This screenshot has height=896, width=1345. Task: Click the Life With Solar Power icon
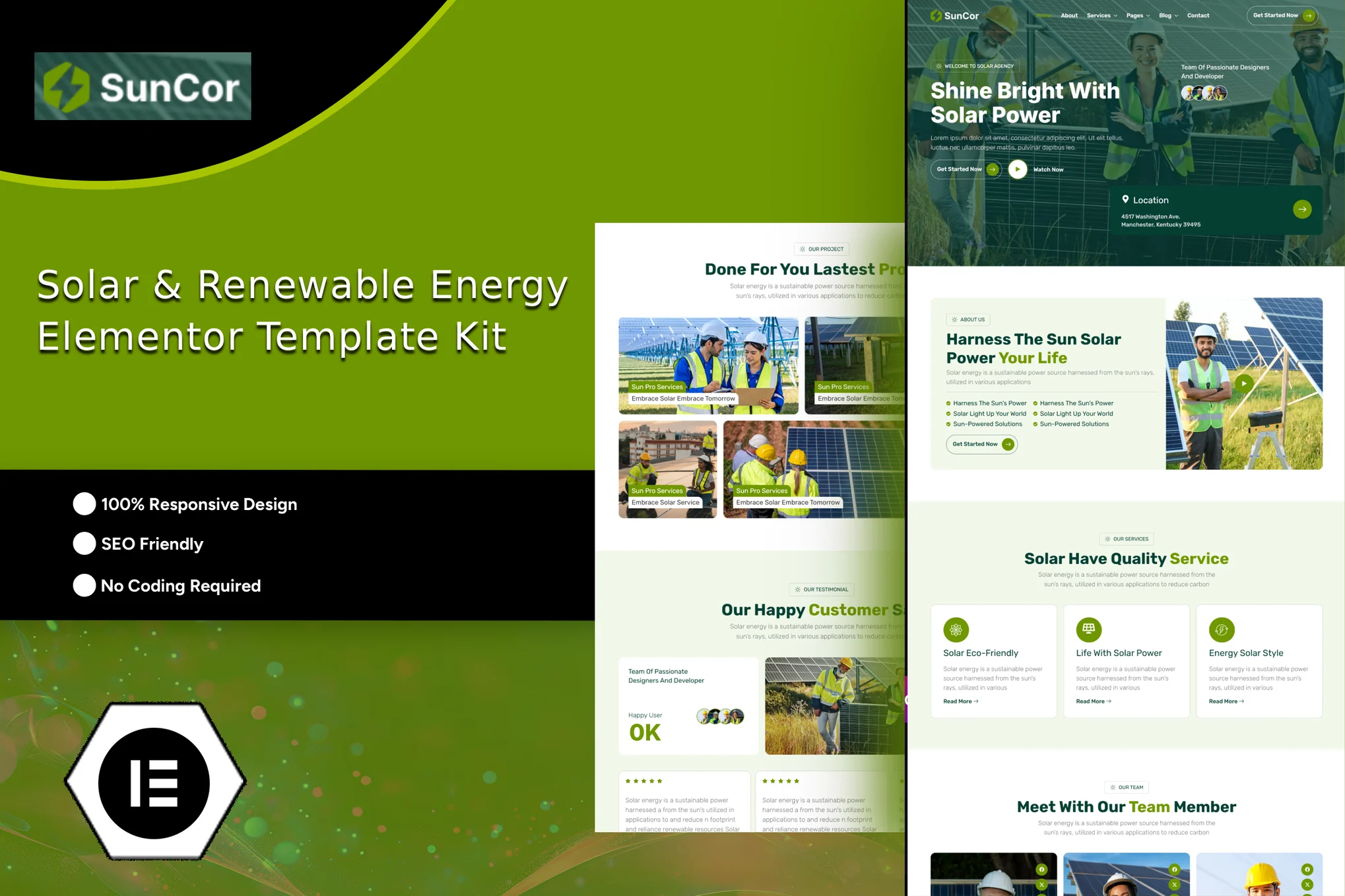(1088, 629)
